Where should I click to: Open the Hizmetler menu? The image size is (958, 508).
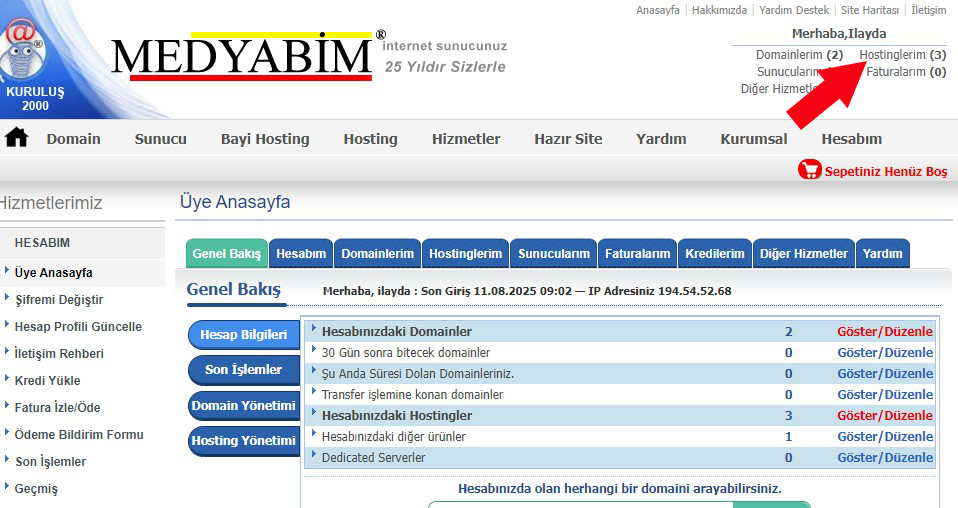[x=466, y=139]
